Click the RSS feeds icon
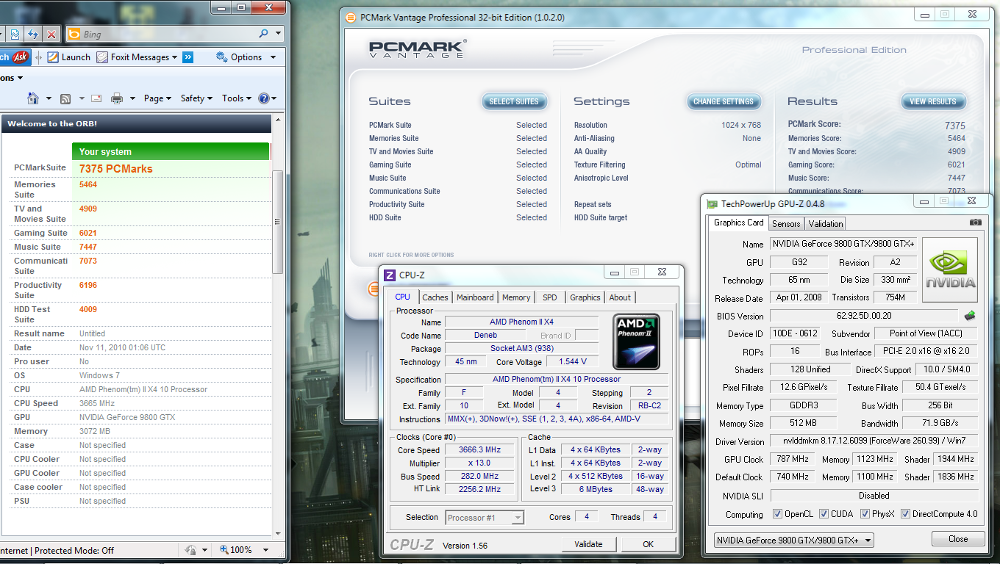Image resolution: width=1000 pixels, height=564 pixels. tap(65, 98)
